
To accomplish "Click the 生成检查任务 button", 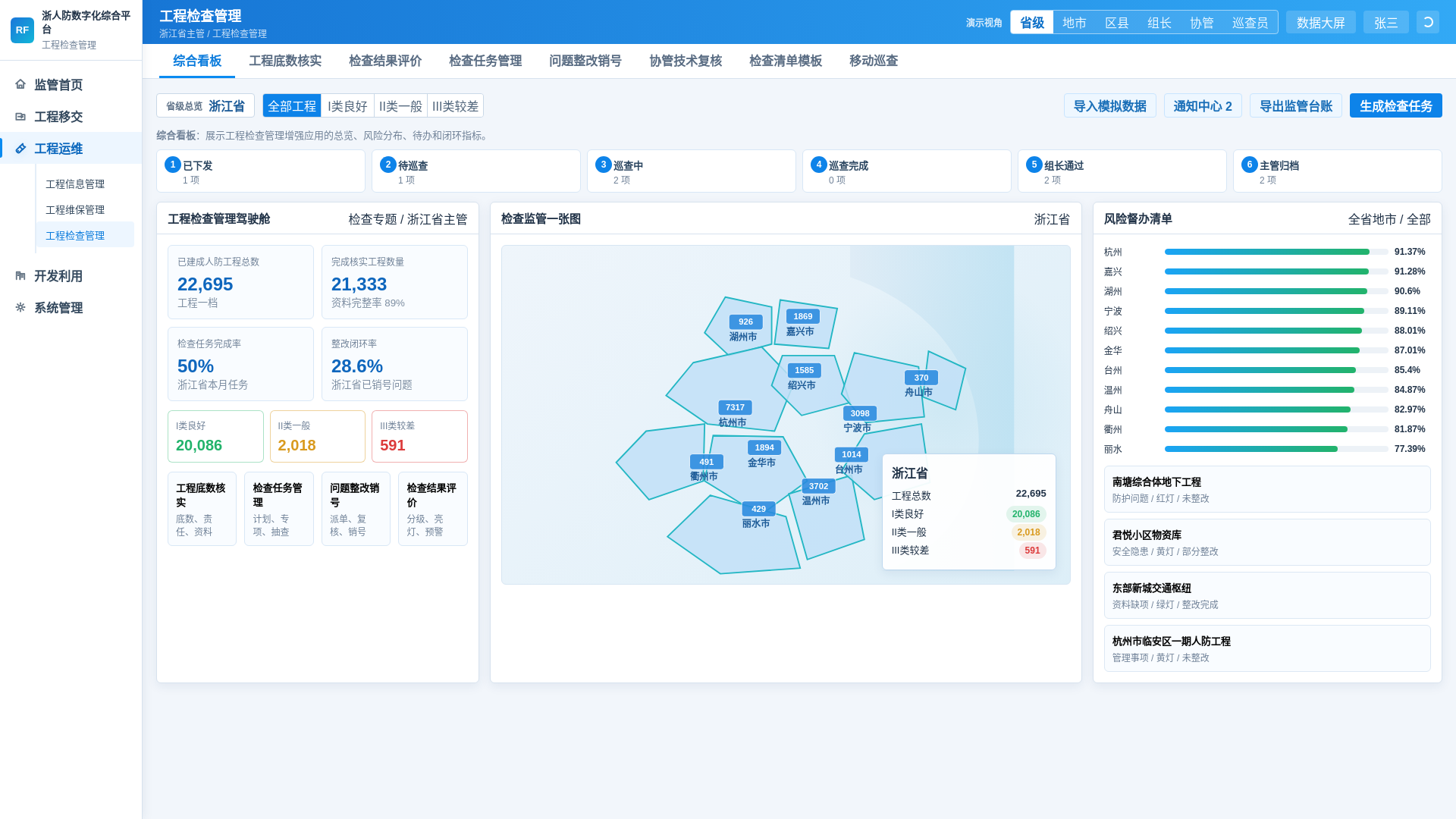I will pyautogui.click(x=1395, y=105).
